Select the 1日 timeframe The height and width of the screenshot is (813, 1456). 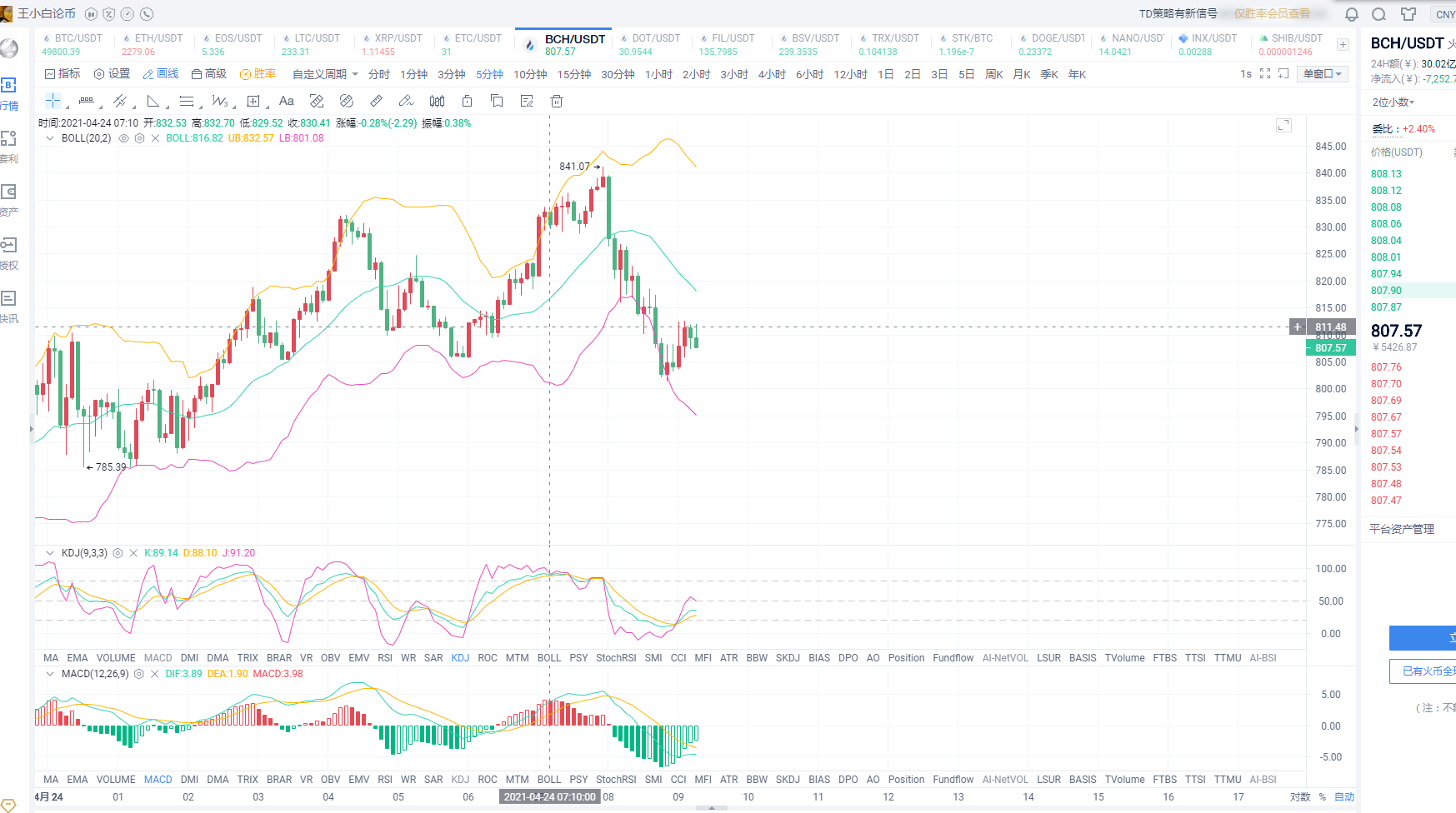[886, 74]
